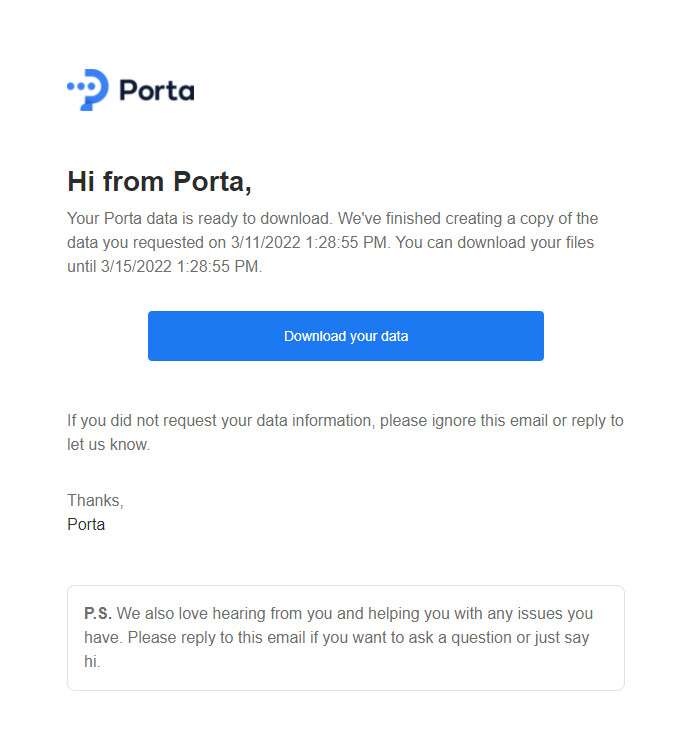The height and width of the screenshot is (747, 691).
Task: Click the three dots on Porta logo
Action: point(80,87)
